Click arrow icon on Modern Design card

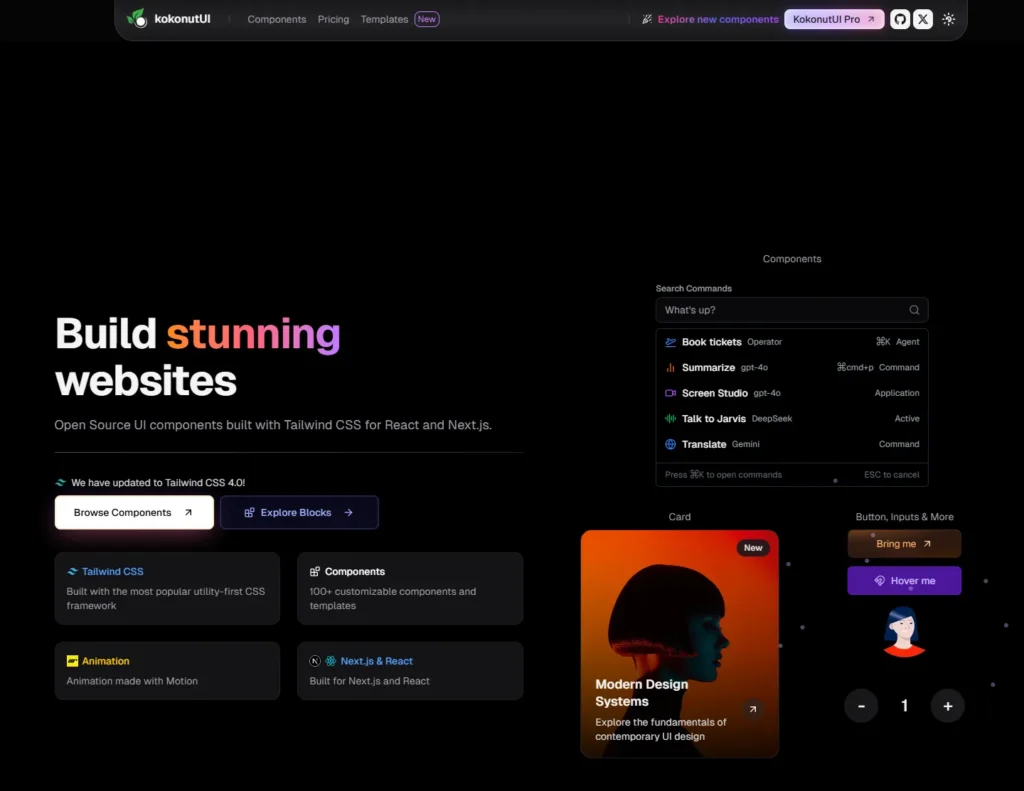pos(752,709)
